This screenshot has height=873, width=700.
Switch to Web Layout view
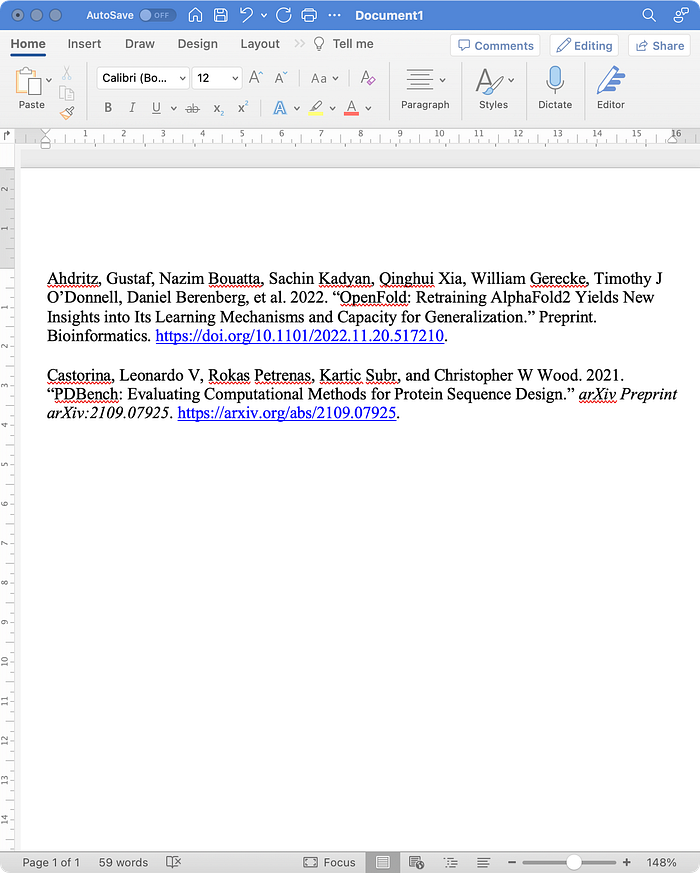pyautogui.click(x=416, y=862)
